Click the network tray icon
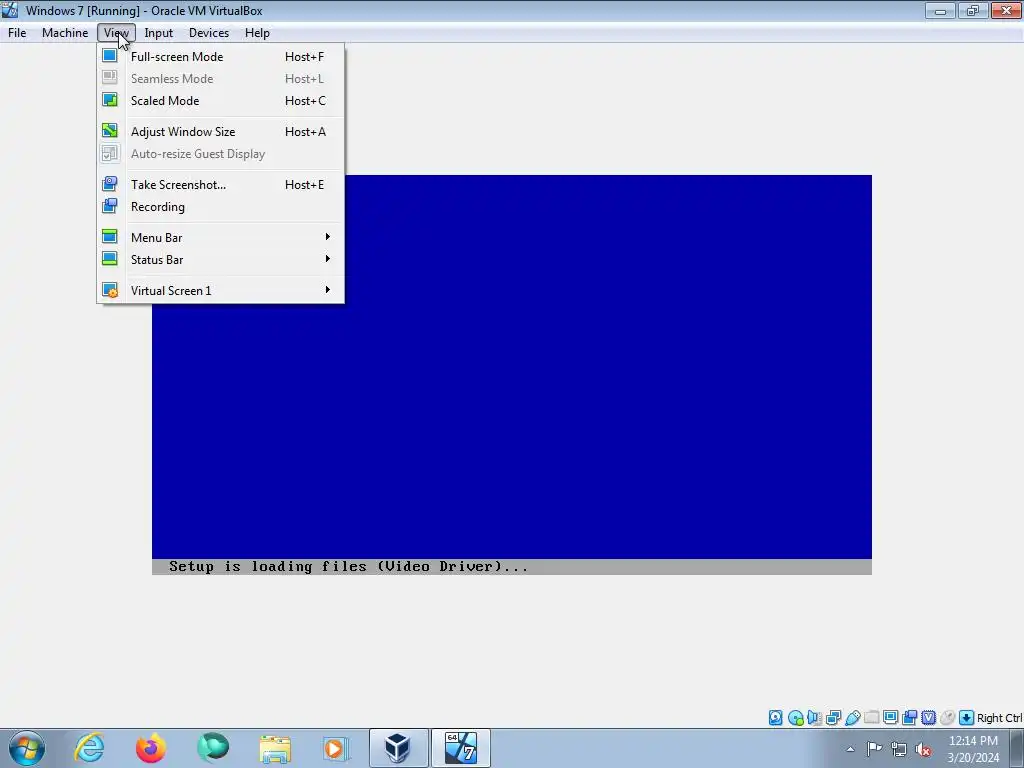1024x768 pixels. [899, 749]
